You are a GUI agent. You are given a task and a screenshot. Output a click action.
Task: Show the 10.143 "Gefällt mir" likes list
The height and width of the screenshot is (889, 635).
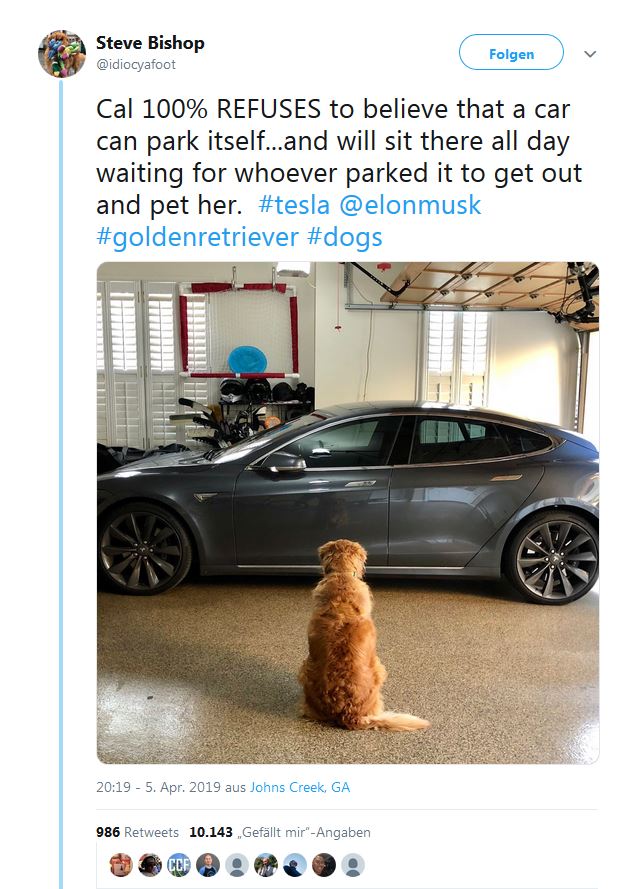pos(280,832)
